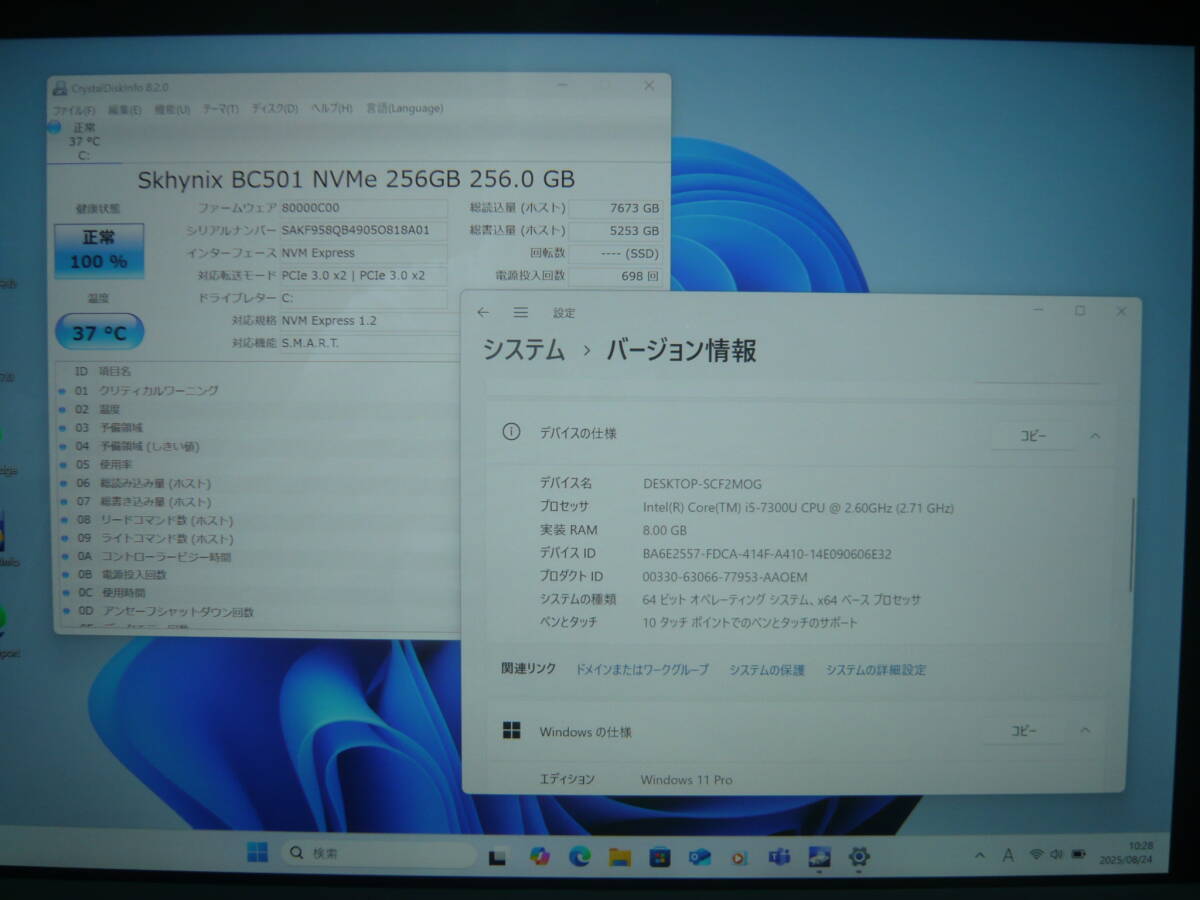
Task: Open the 言語(Language) menu in CrystalDiskInfo
Action: tap(405, 108)
